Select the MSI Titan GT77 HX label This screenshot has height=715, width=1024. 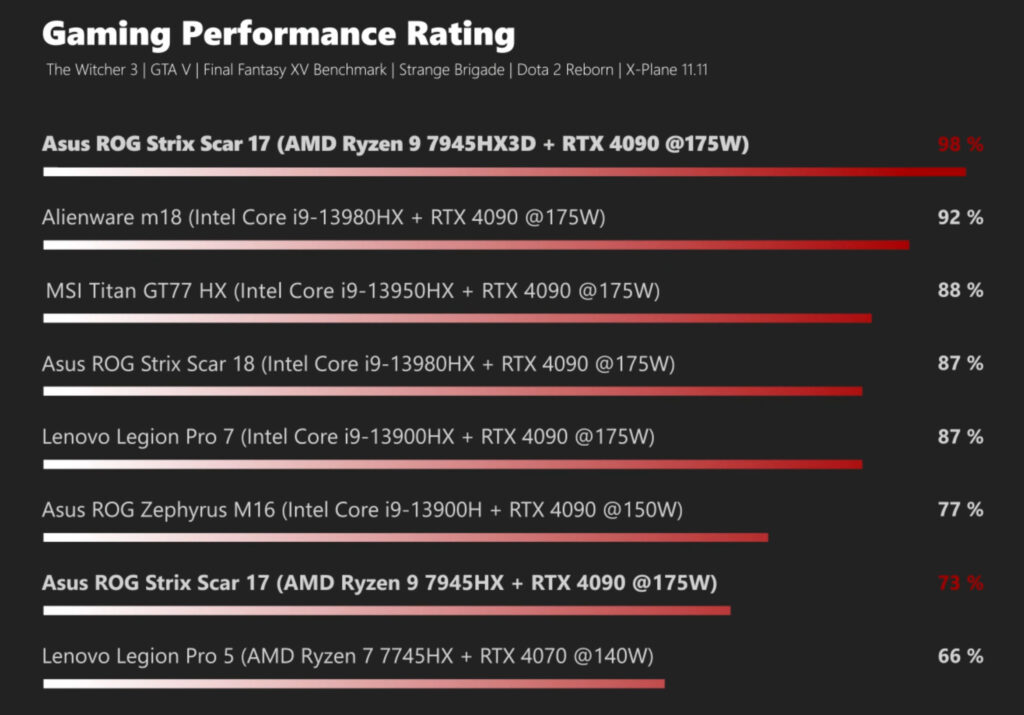[353, 291]
